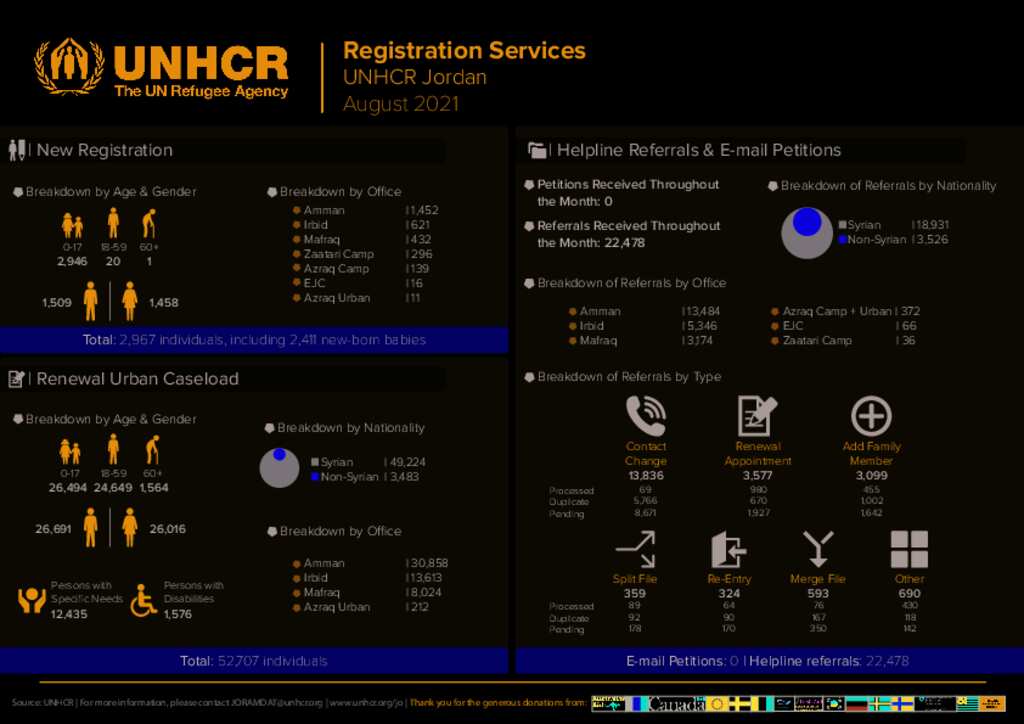Image resolution: width=1024 pixels, height=724 pixels.
Task: Click the blue Non-Syrian swatch in Renewal Caseload
Action: pyautogui.click(x=315, y=477)
